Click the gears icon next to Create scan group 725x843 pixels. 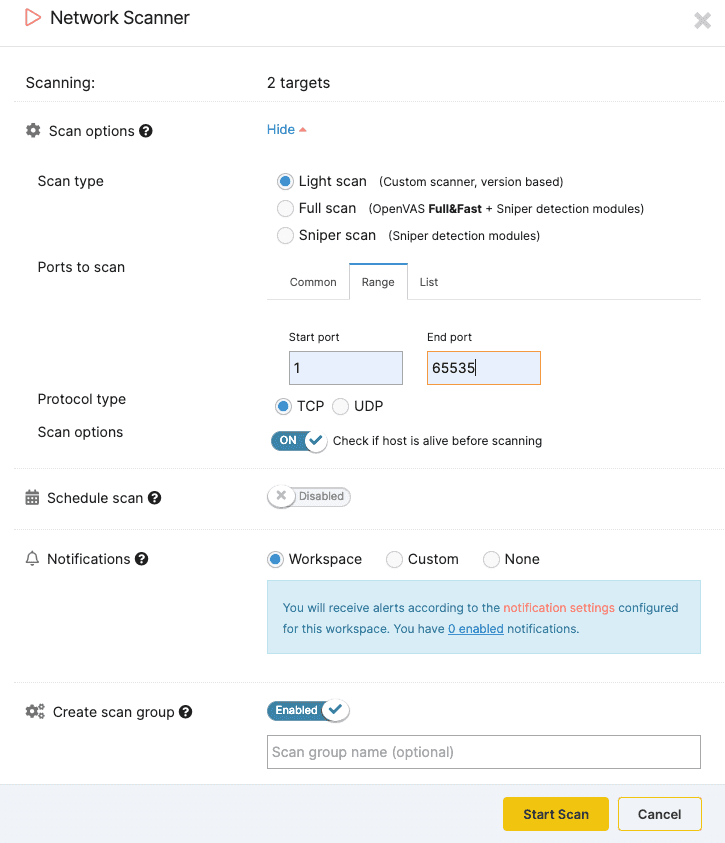[33, 711]
